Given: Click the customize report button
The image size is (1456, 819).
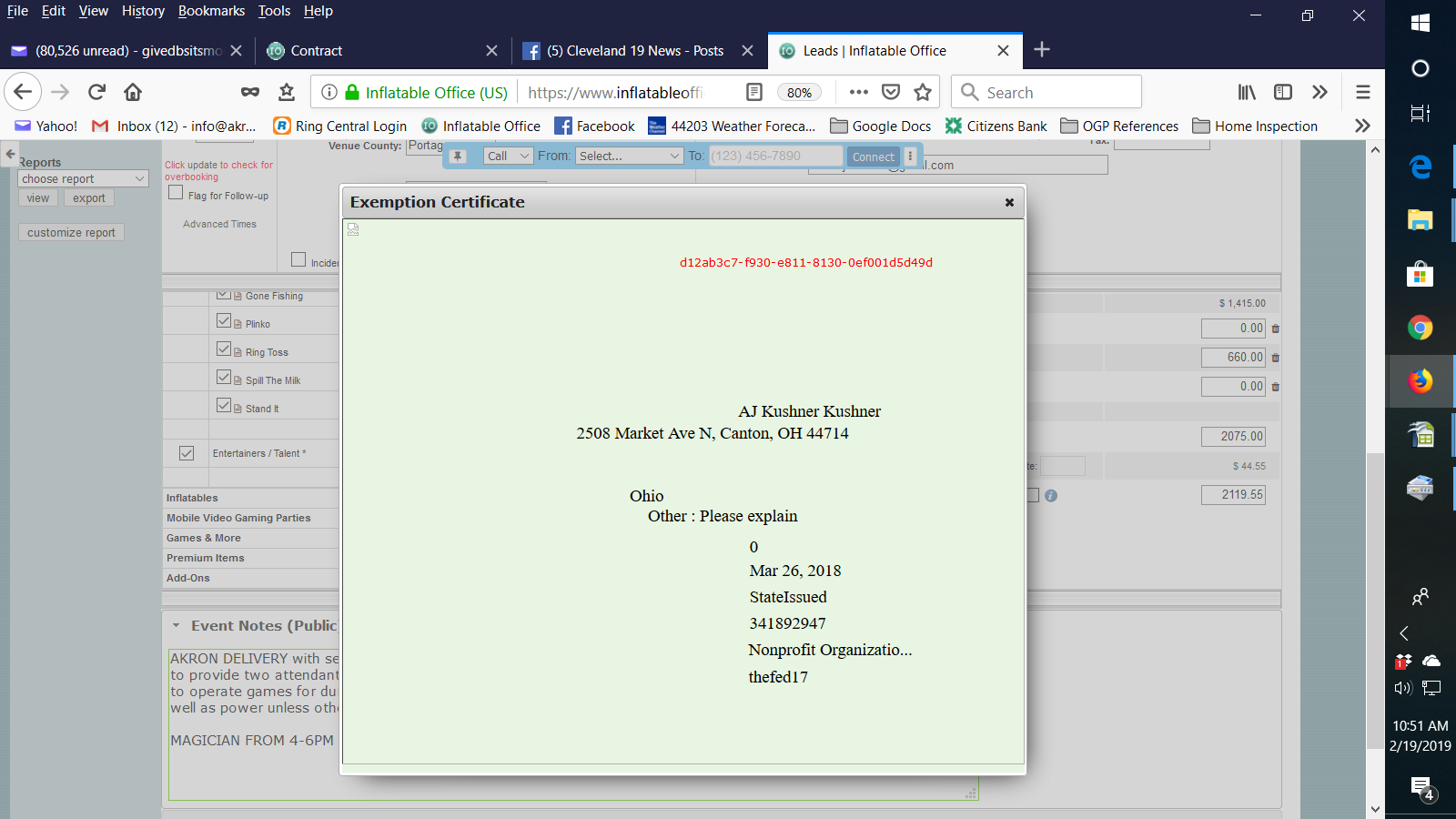Looking at the screenshot, I should 71,233.
